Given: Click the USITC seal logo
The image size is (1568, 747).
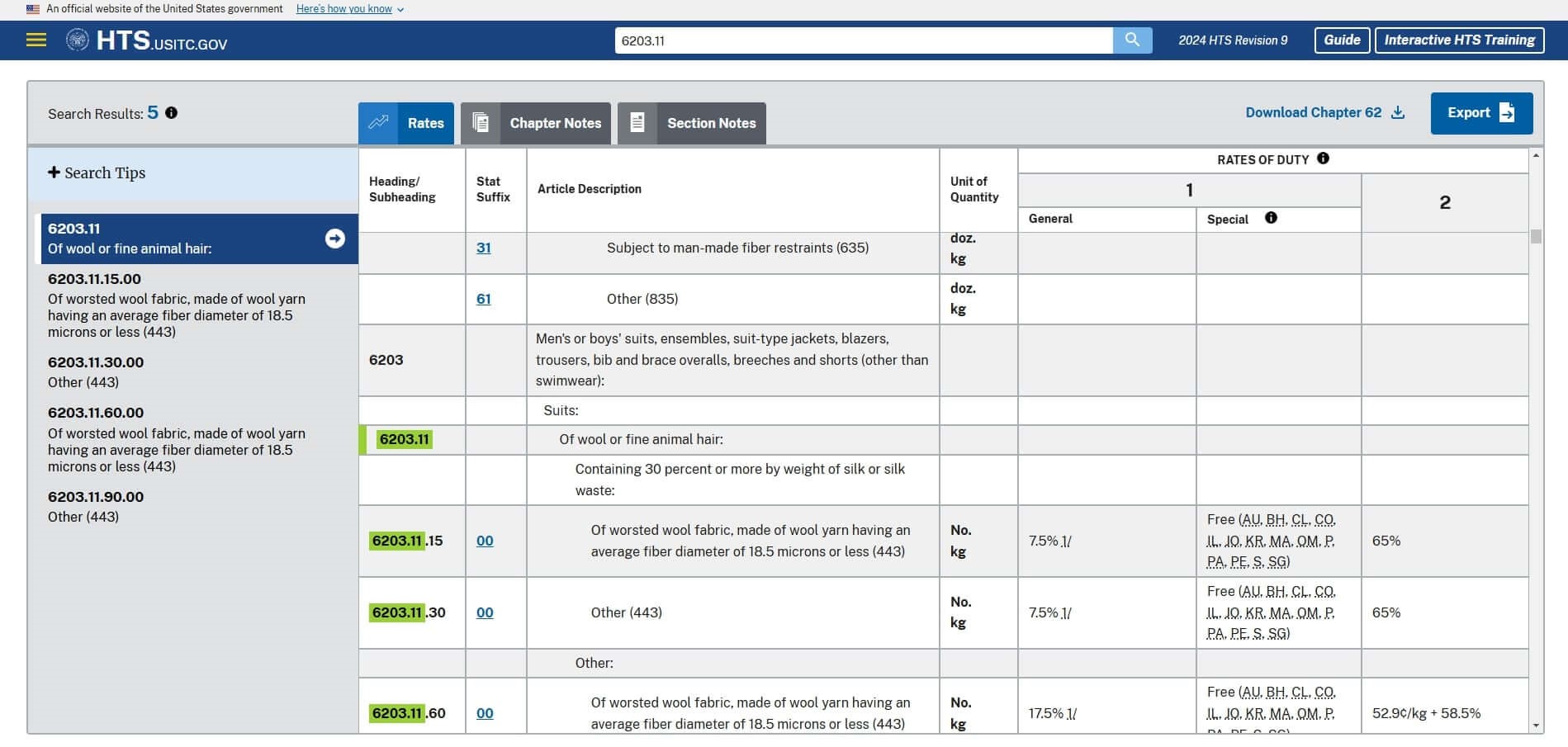Looking at the screenshot, I should [78, 40].
